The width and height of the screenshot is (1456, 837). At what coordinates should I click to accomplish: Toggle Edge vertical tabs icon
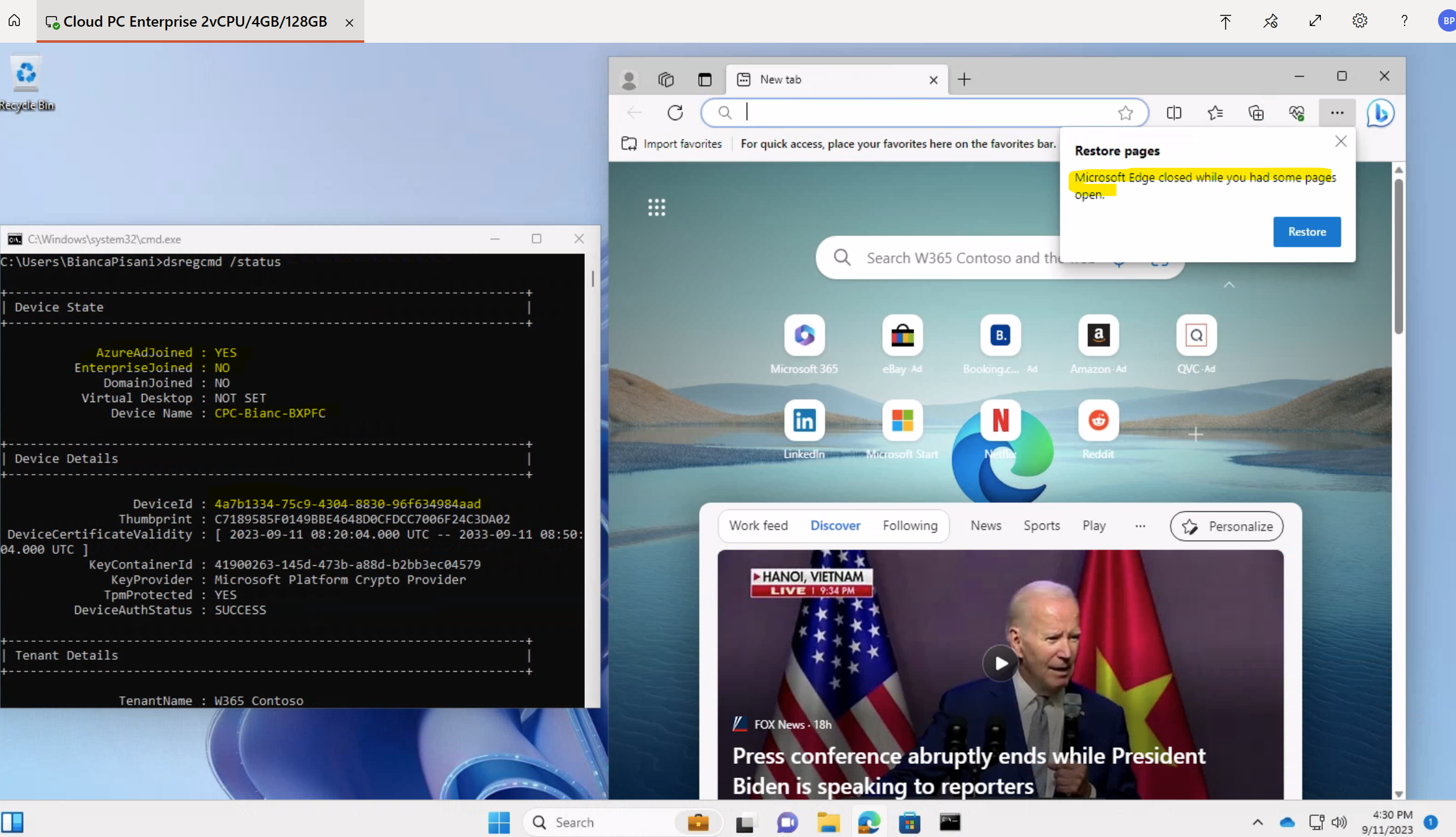tap(705, 79)
